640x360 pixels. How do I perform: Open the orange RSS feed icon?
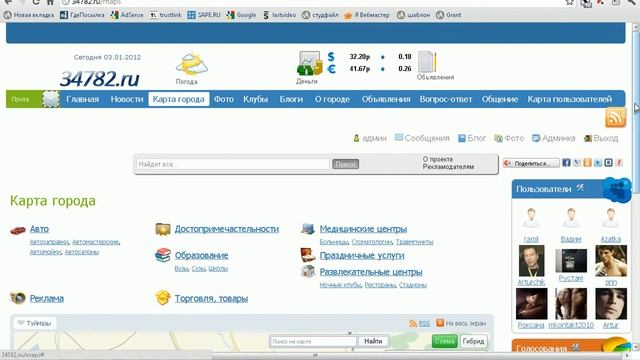point(616,118)
